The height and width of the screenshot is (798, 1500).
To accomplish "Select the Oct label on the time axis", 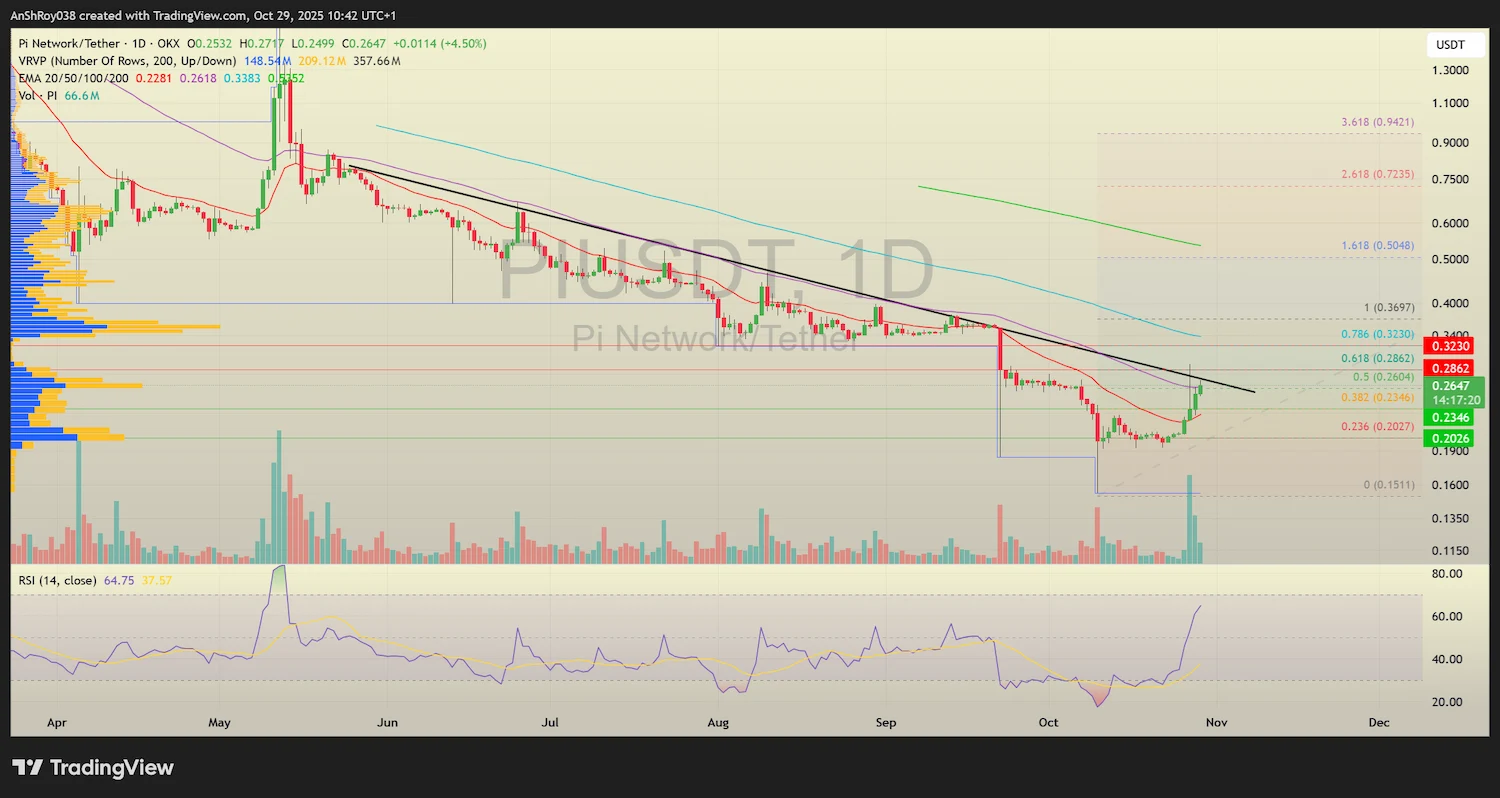I will tap(1047, 722).
